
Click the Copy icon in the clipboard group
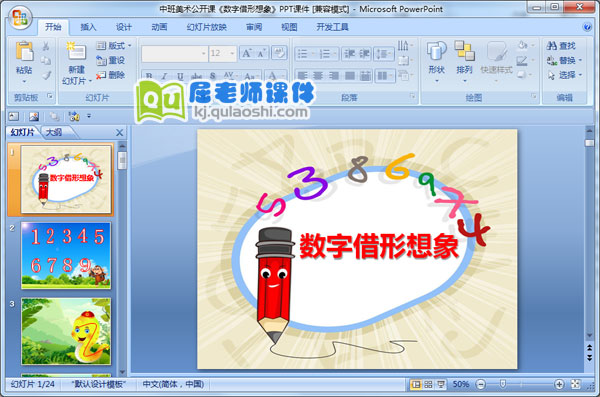pos(46,60)
